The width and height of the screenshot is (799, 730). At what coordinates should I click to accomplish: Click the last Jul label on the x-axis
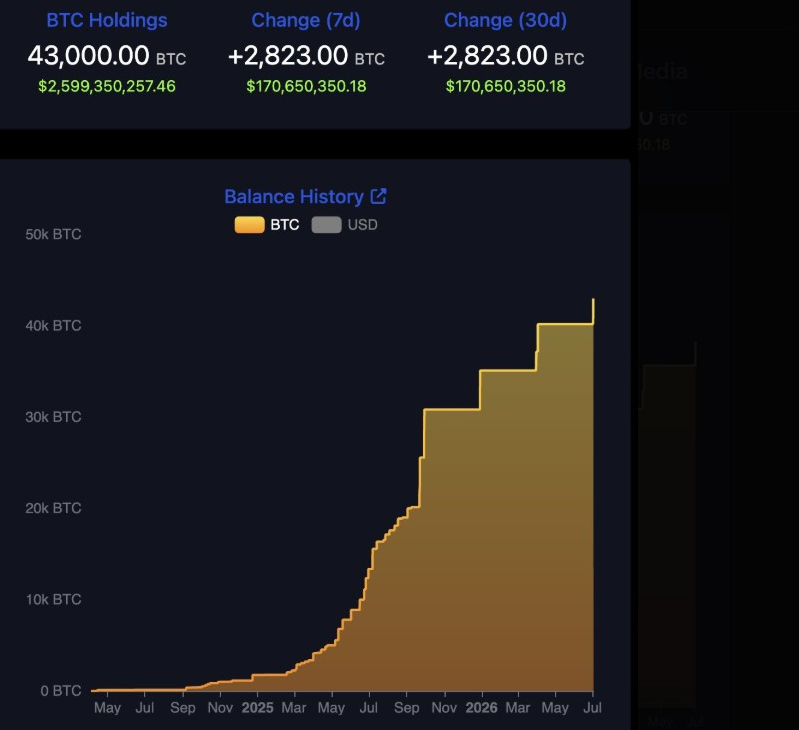[593, 708]
